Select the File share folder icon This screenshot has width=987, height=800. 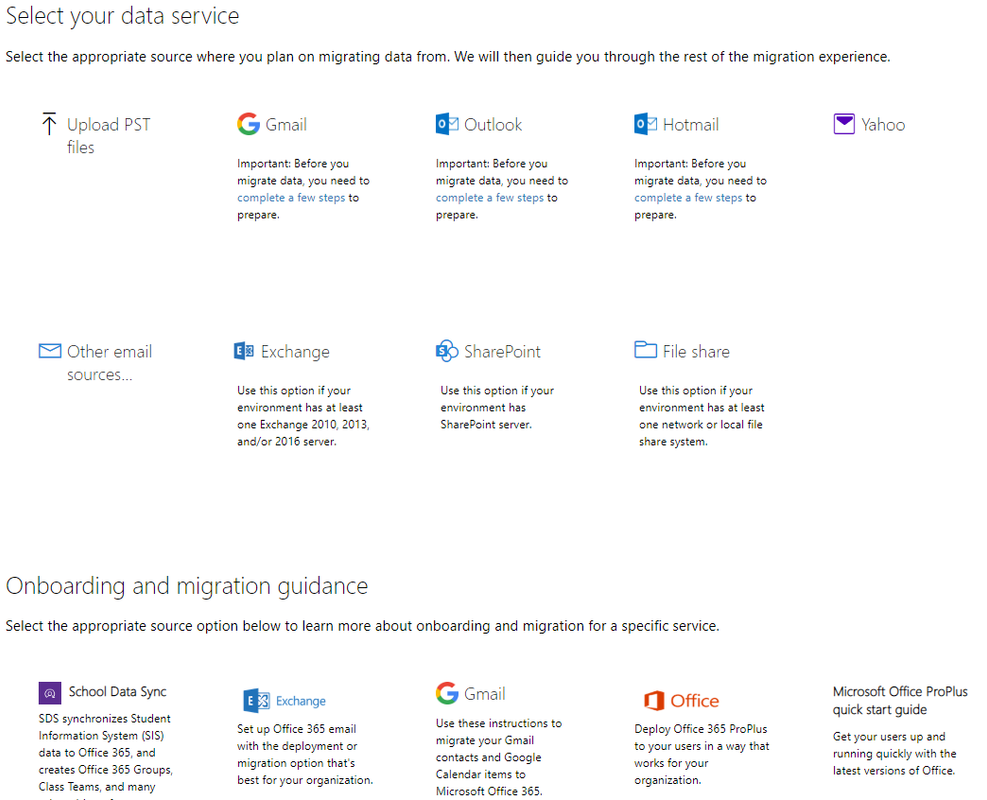tap(646, 350)
